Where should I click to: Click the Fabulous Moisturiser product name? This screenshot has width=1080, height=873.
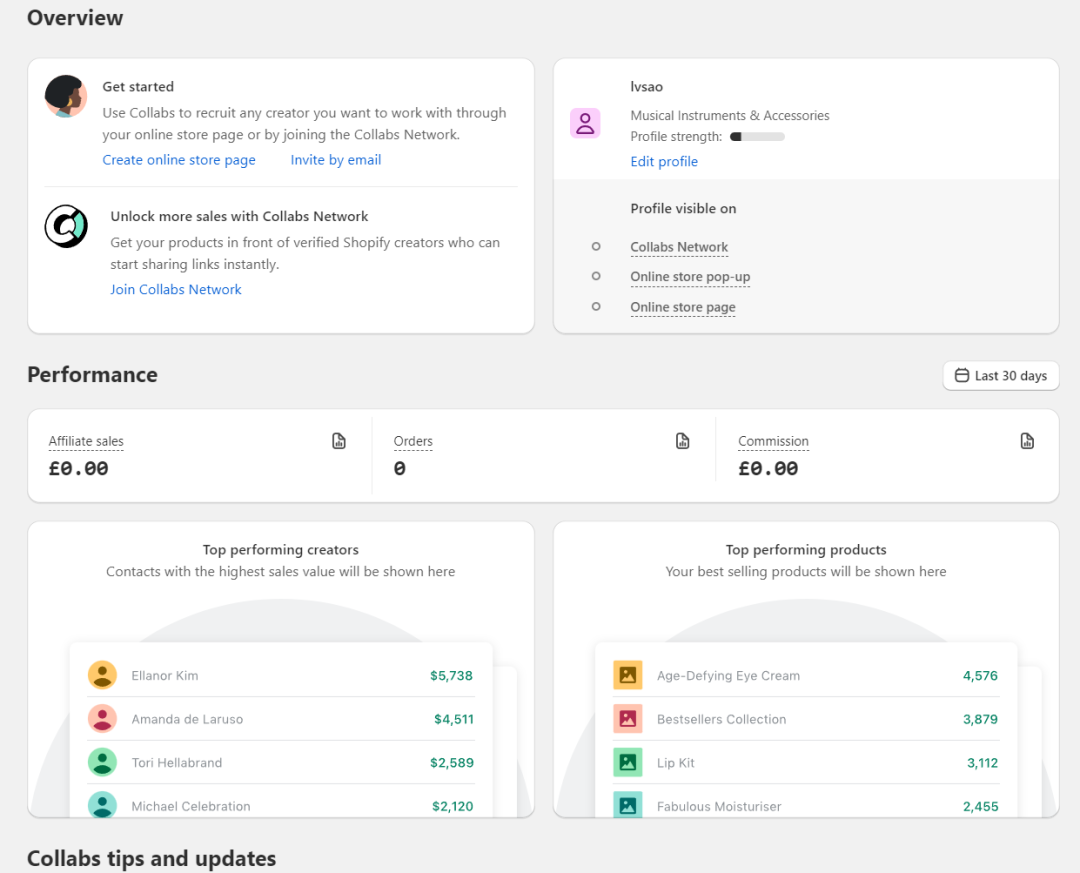click(719, 806)
